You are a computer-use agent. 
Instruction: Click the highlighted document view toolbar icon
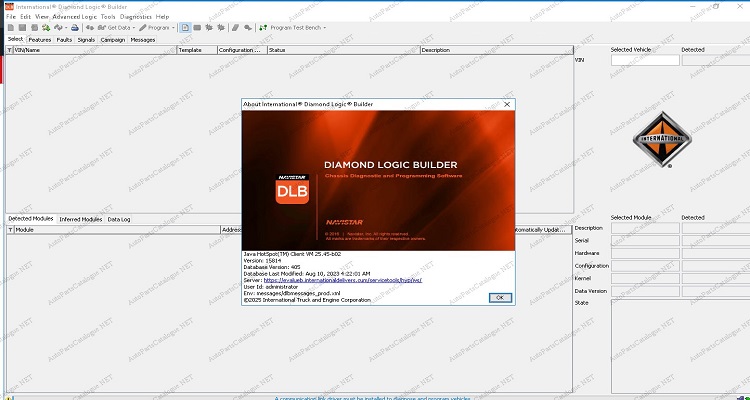click(186, 28)
